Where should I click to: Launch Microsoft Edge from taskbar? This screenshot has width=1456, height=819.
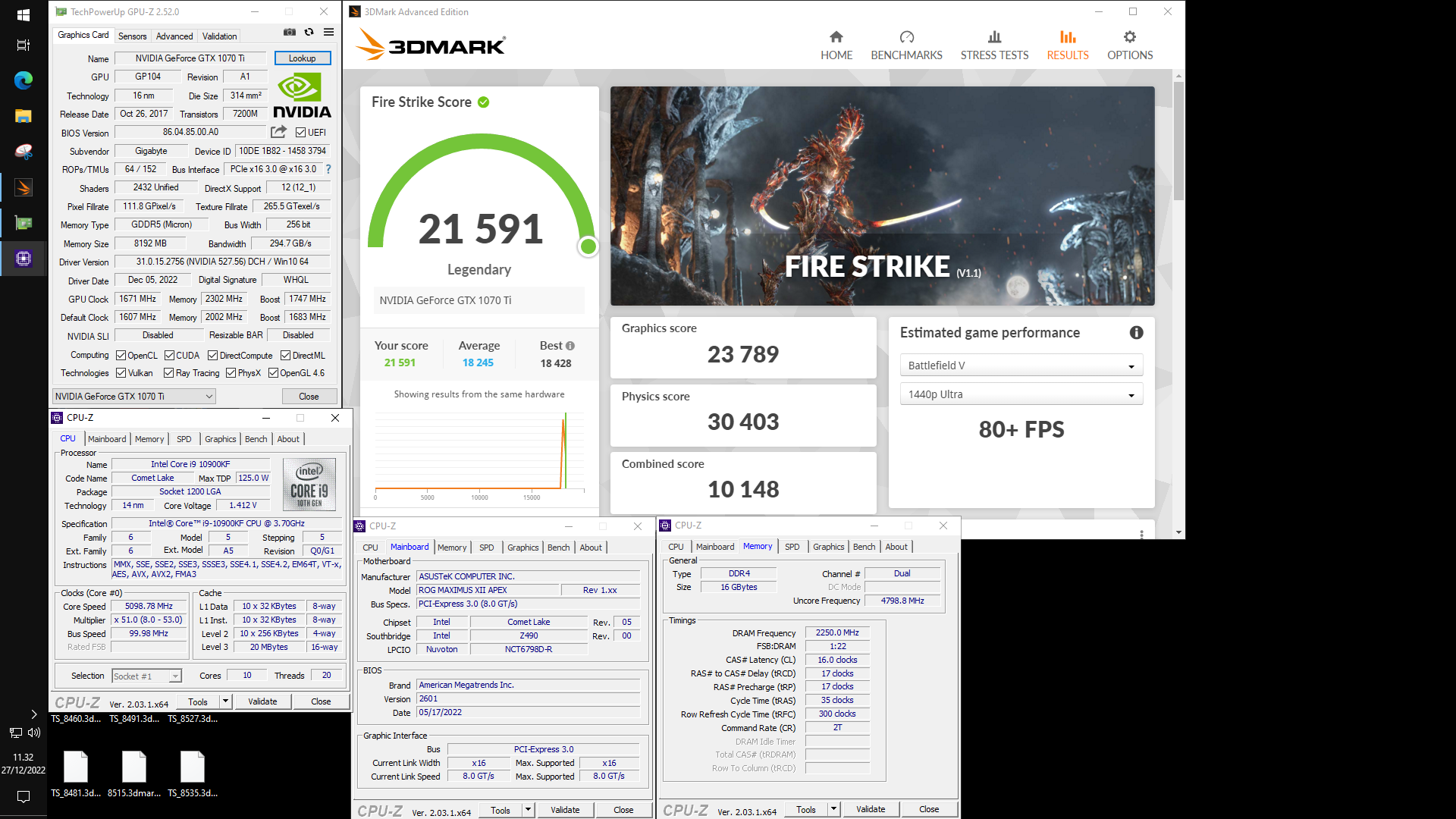(23, 80)
